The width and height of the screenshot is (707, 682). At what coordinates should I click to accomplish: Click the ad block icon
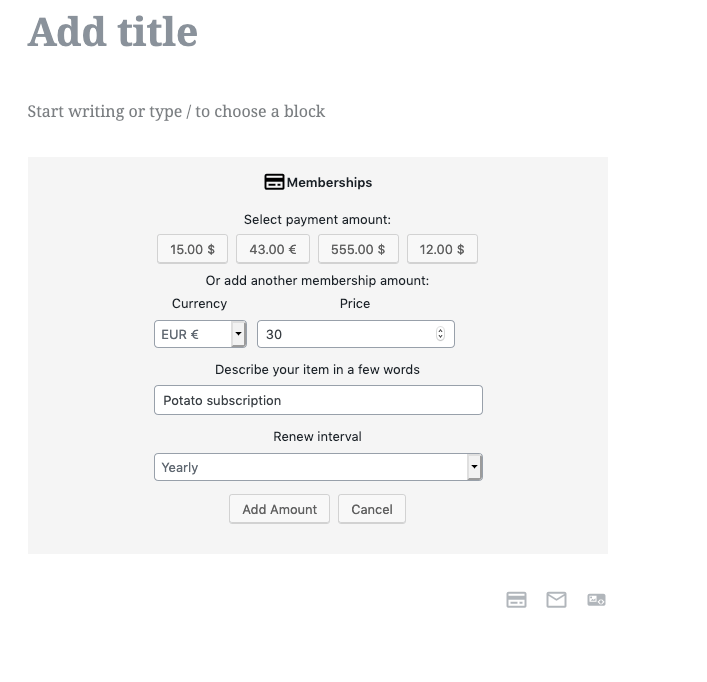[x=596, y=600]
